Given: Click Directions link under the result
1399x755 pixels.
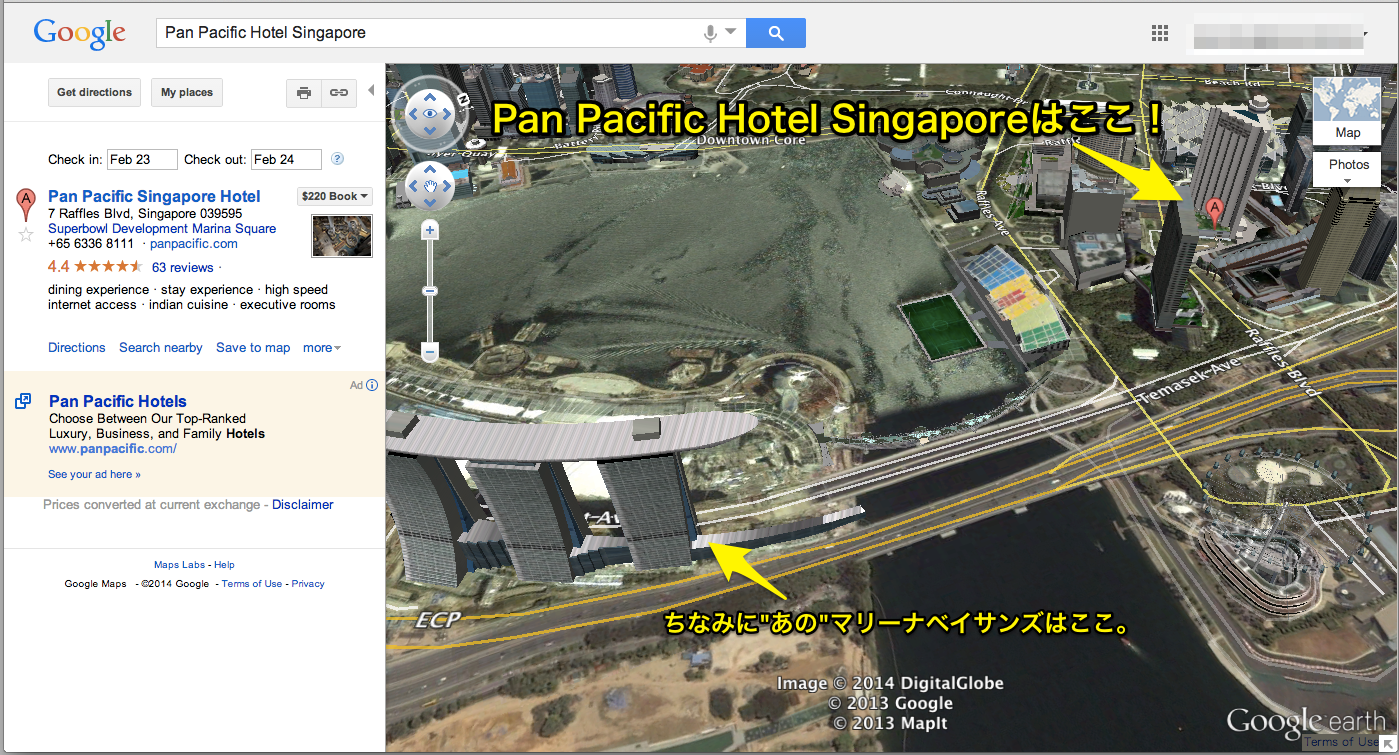Looking at the screenshot, I should point(77,348).
